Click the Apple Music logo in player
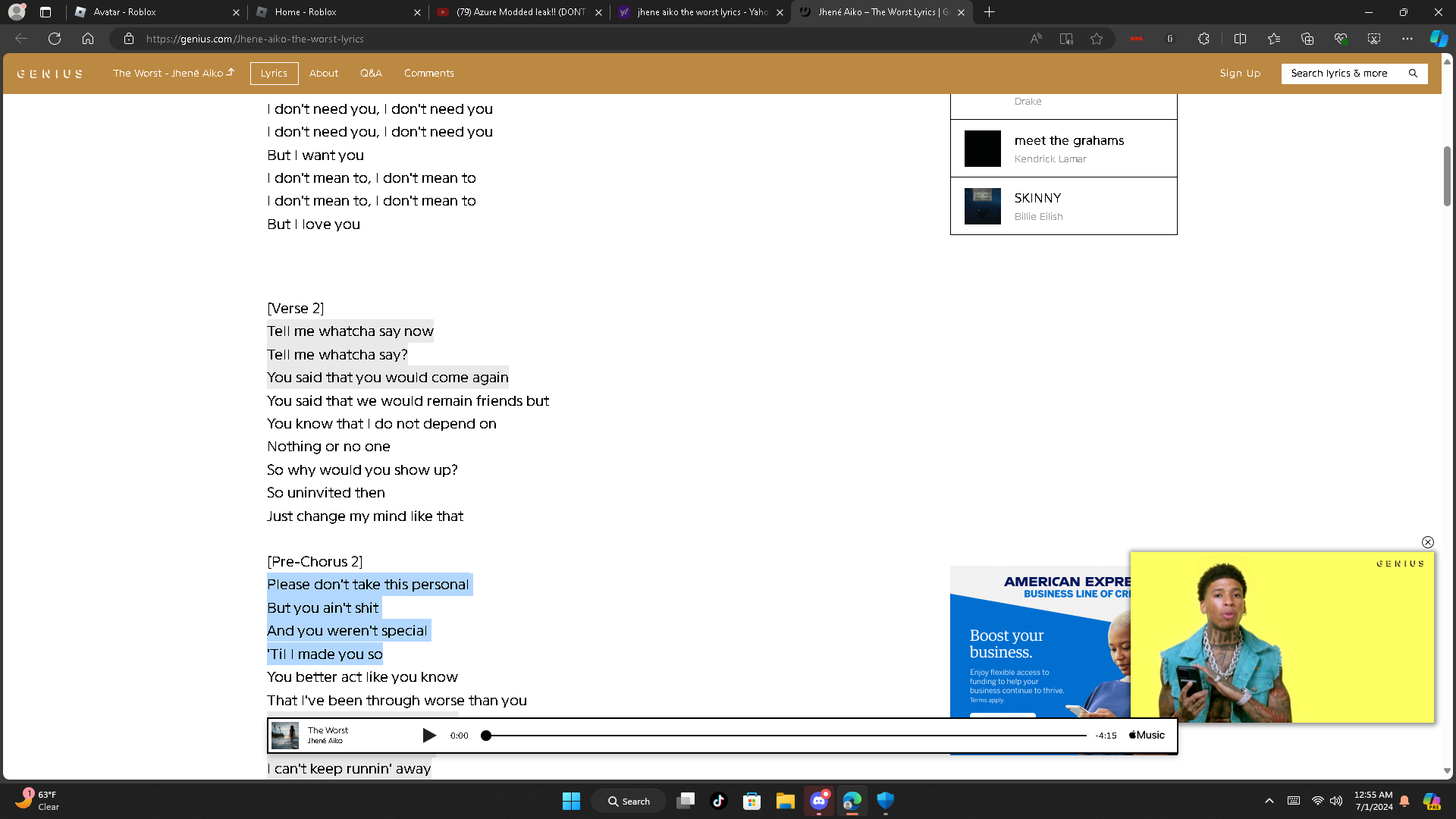Image resolution: width=1456 pixels, height=819 pixels. 1147,736
